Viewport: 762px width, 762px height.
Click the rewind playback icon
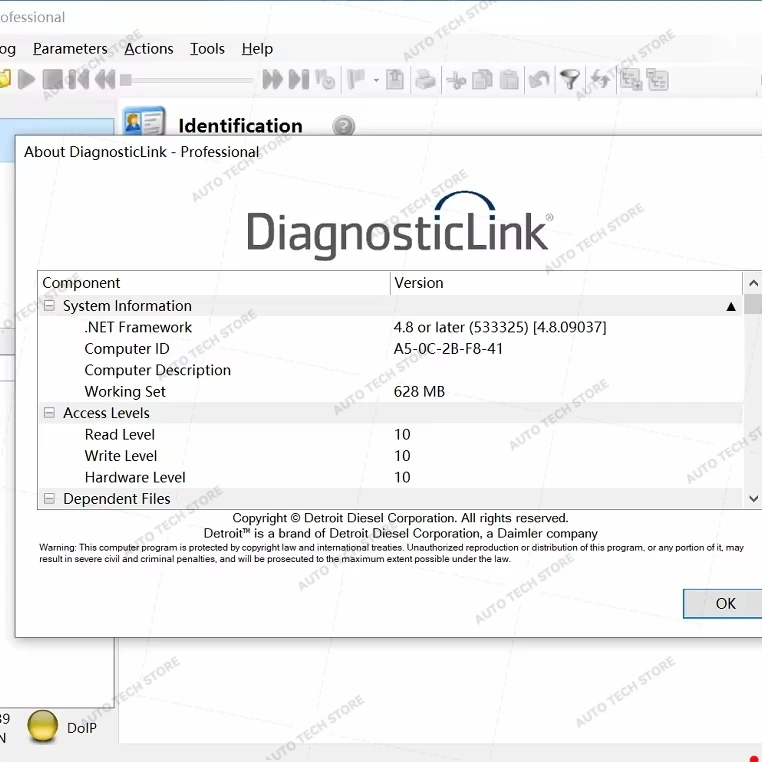point(105,79)
